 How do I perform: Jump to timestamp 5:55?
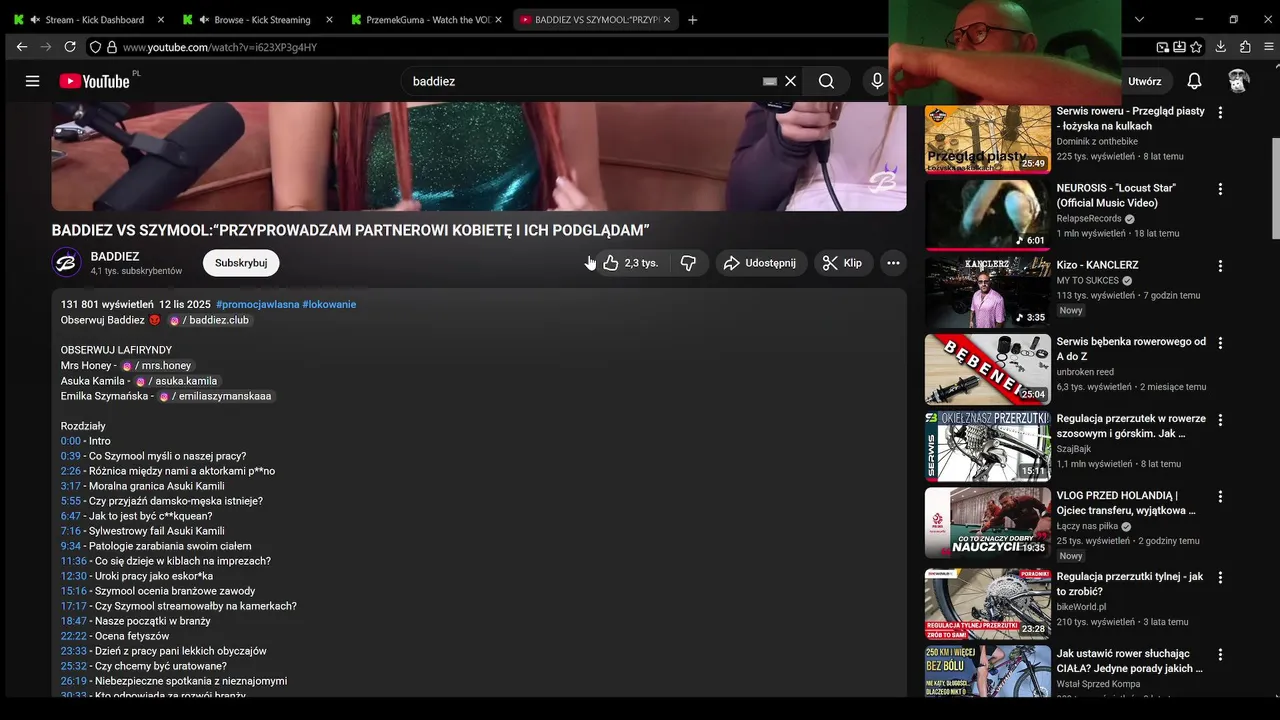70,501
